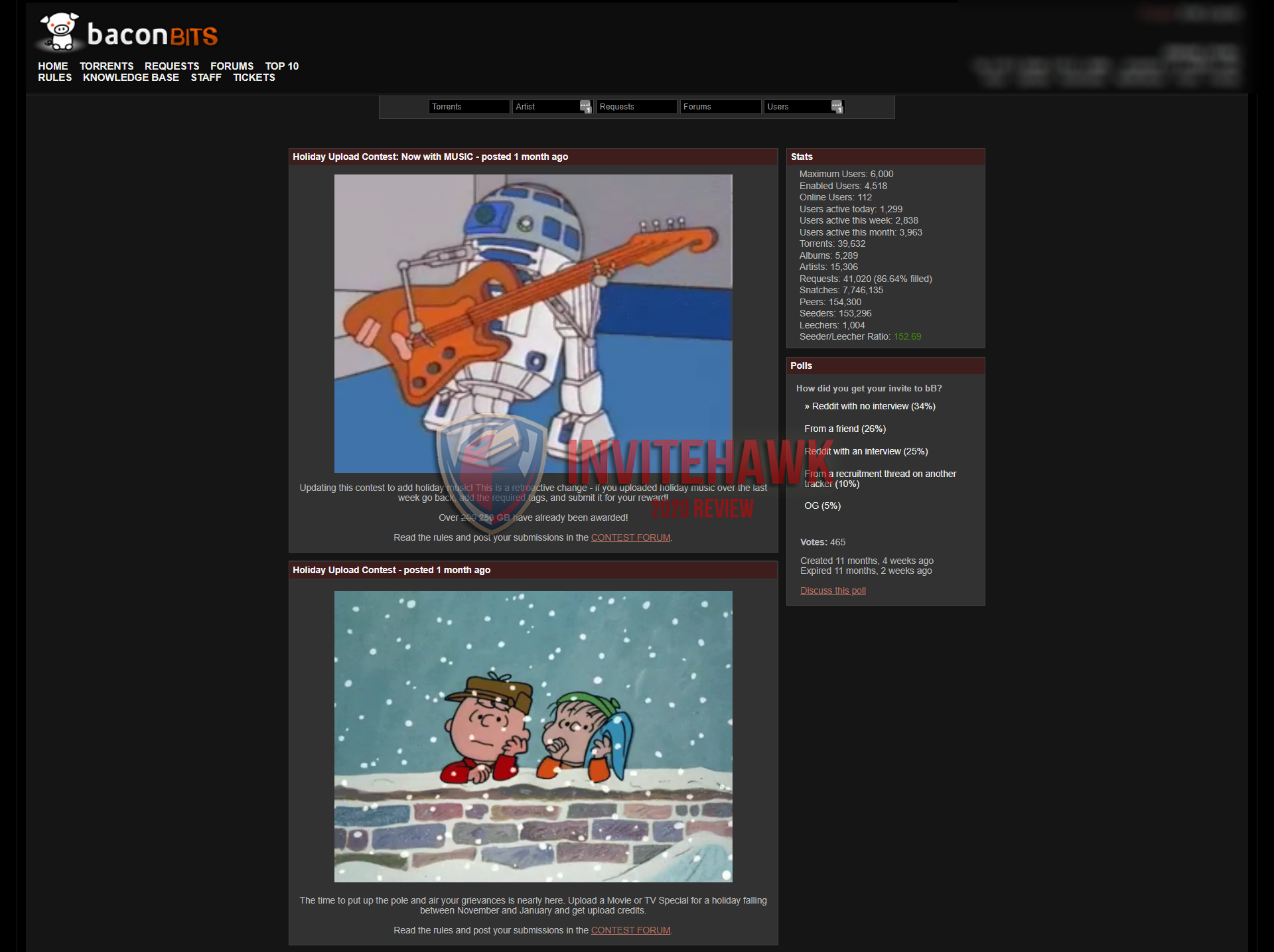Screen dimensions: 1274x952
Task: Click the 'Albums: 5,289' stat
Action: pos(829,256)
